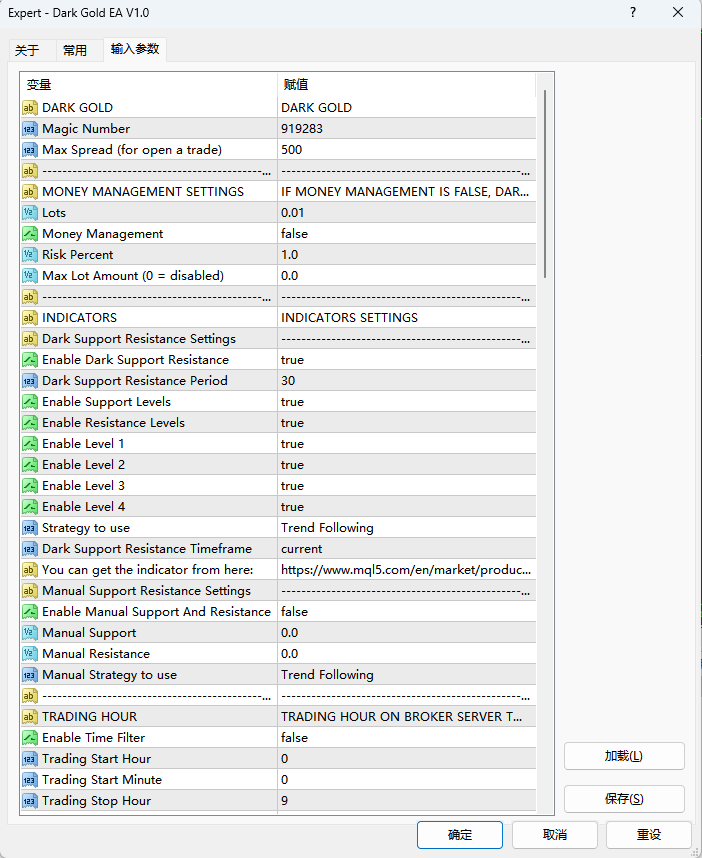
Task: Click the Magic Number integer type icon
Action: click(29, 129)
